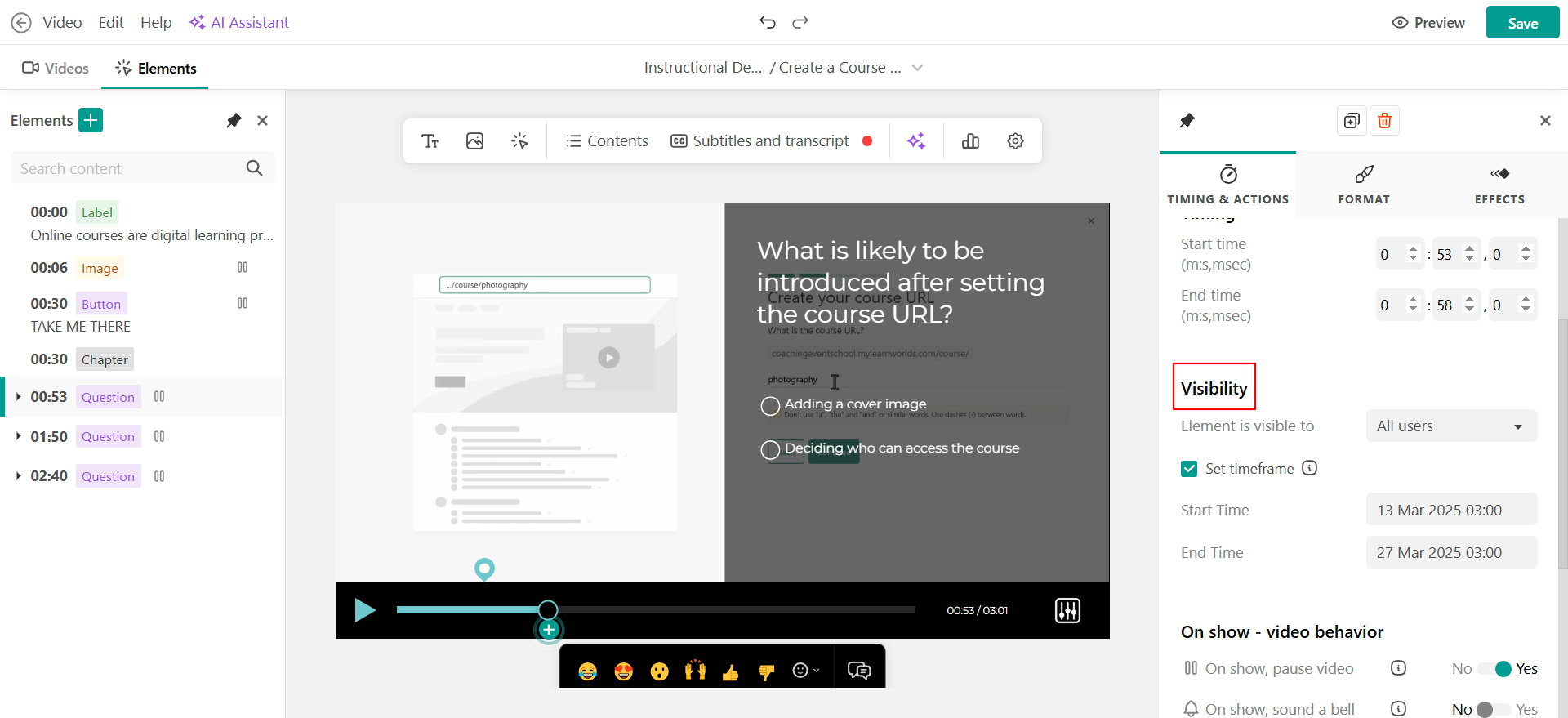Open the interactions sparkle tool

[519, 141]
